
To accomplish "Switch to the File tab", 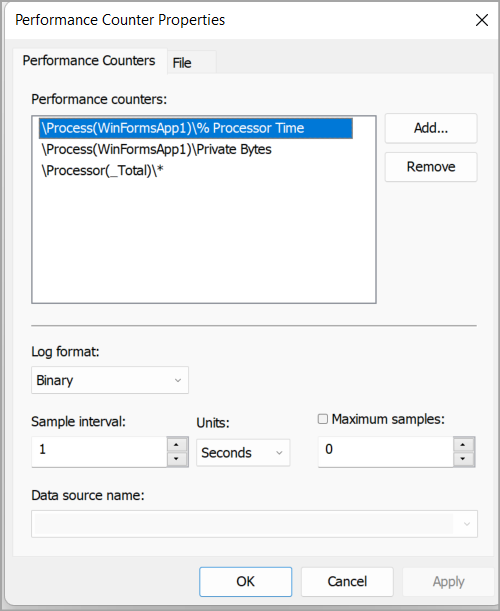I will point(191,62).
